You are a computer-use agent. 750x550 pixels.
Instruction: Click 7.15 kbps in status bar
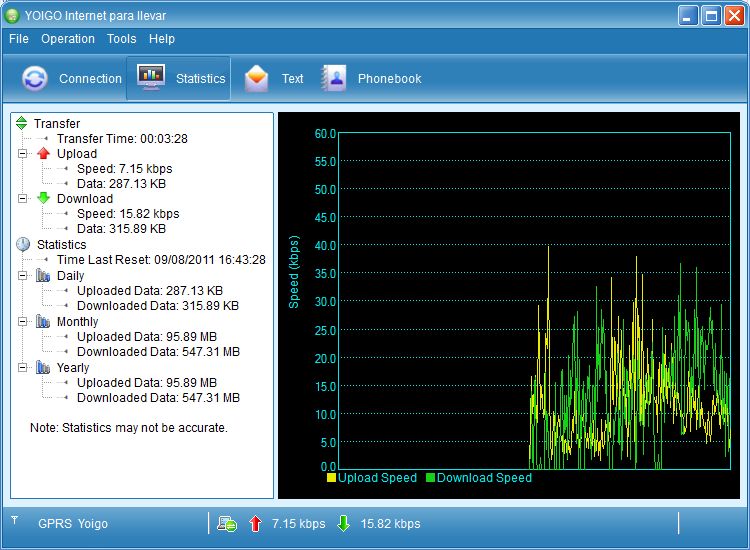(x=298, y=524)
